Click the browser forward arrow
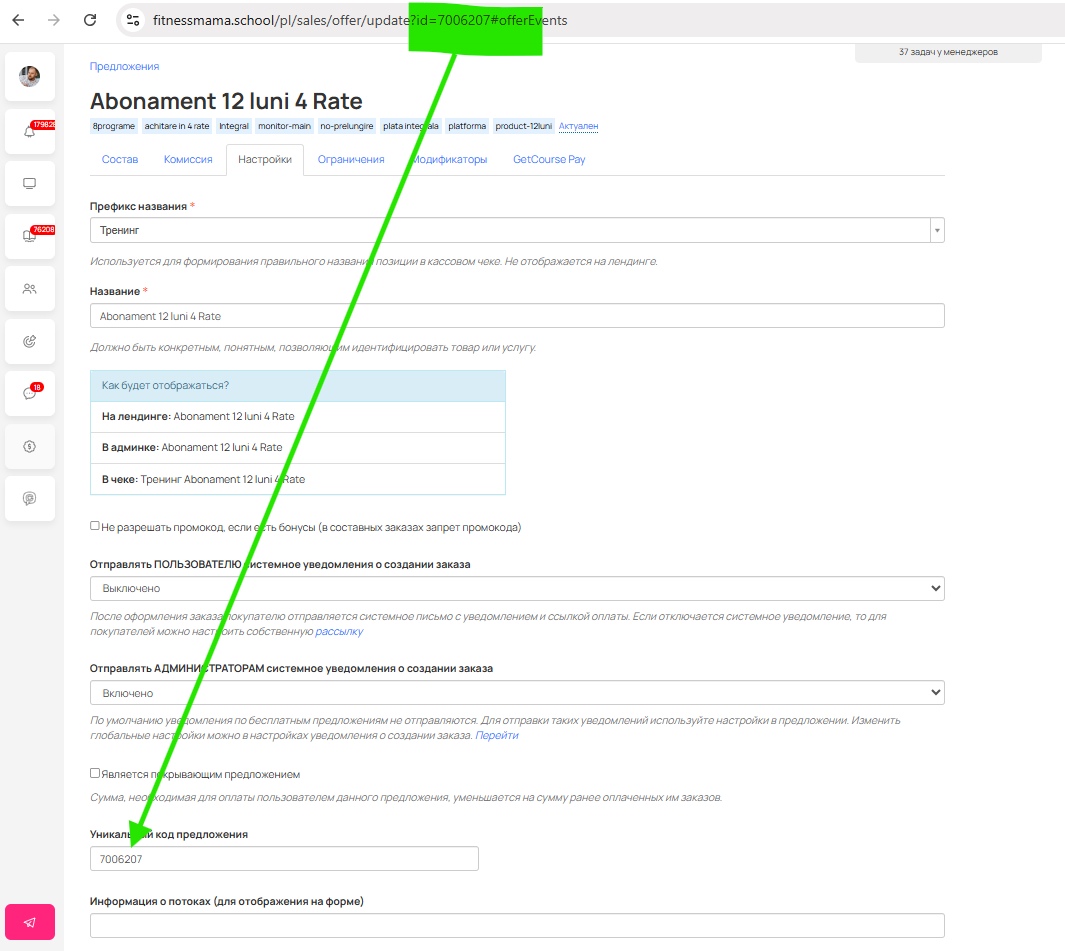Screen dimensions: 1065x951 pyautogui.click(x=54, y=20)
